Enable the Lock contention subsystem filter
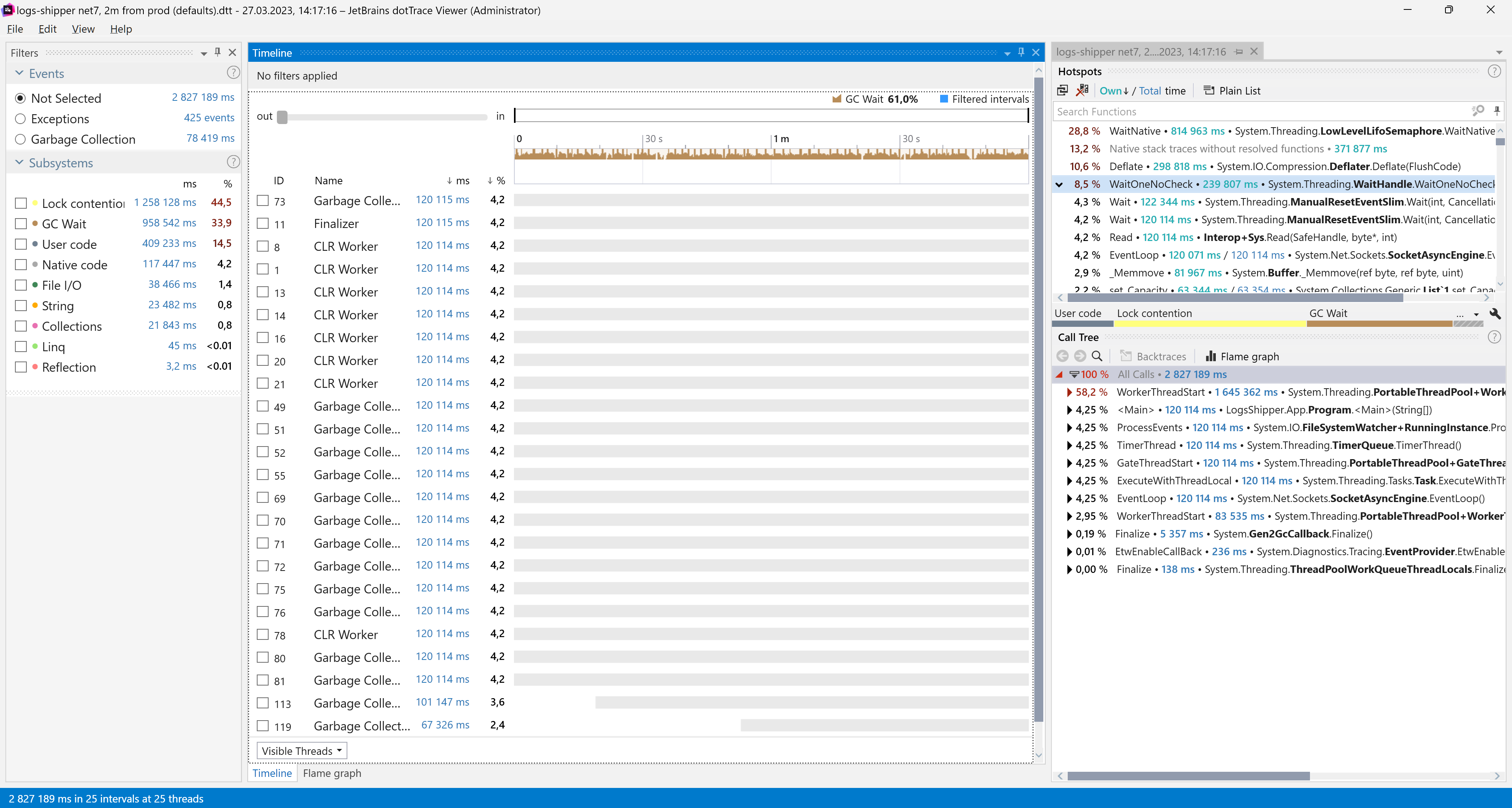Screen dimensions: 1512x808 [22, 202]
